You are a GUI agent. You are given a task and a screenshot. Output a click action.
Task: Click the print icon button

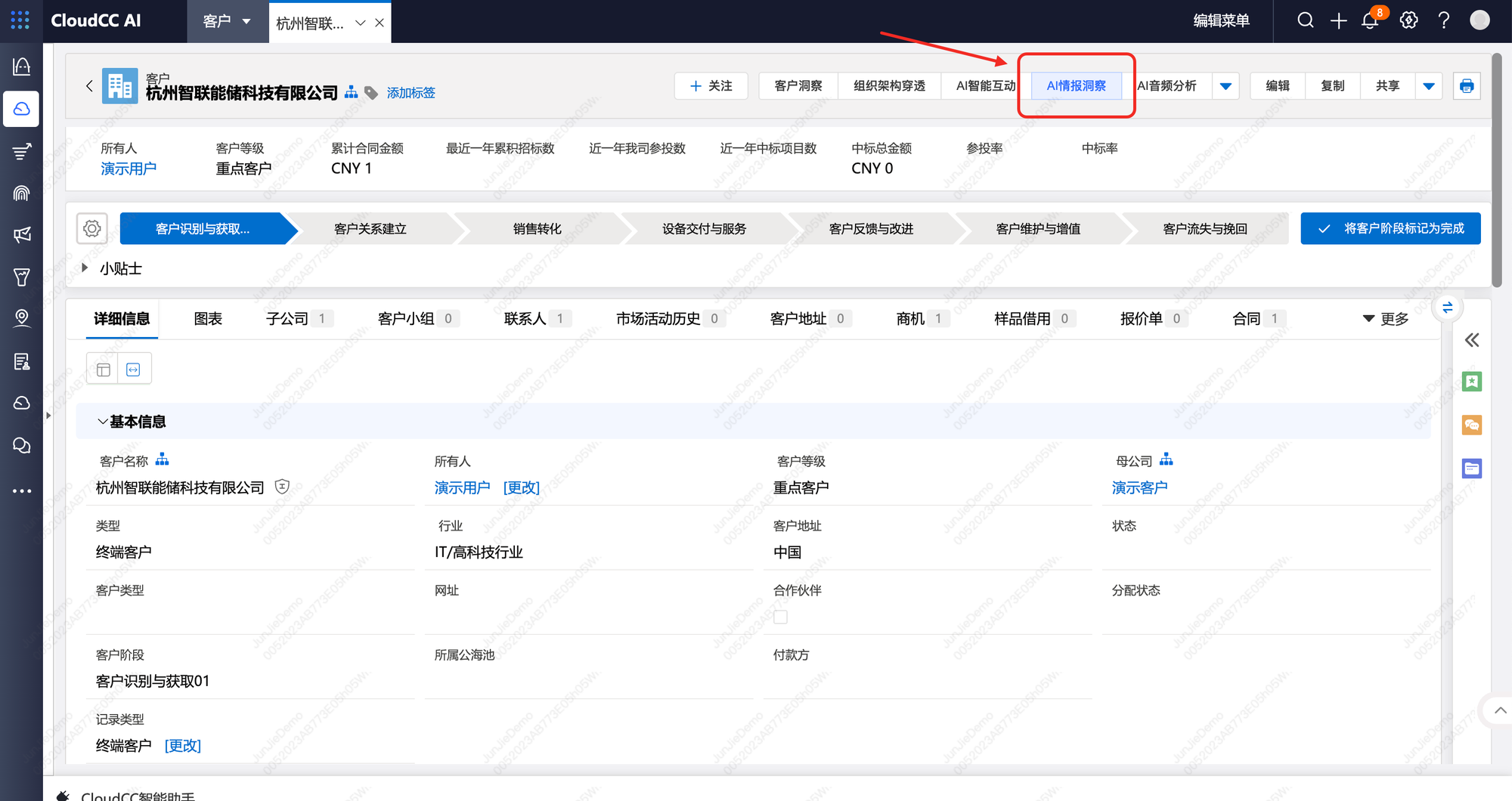point(1467,86)
